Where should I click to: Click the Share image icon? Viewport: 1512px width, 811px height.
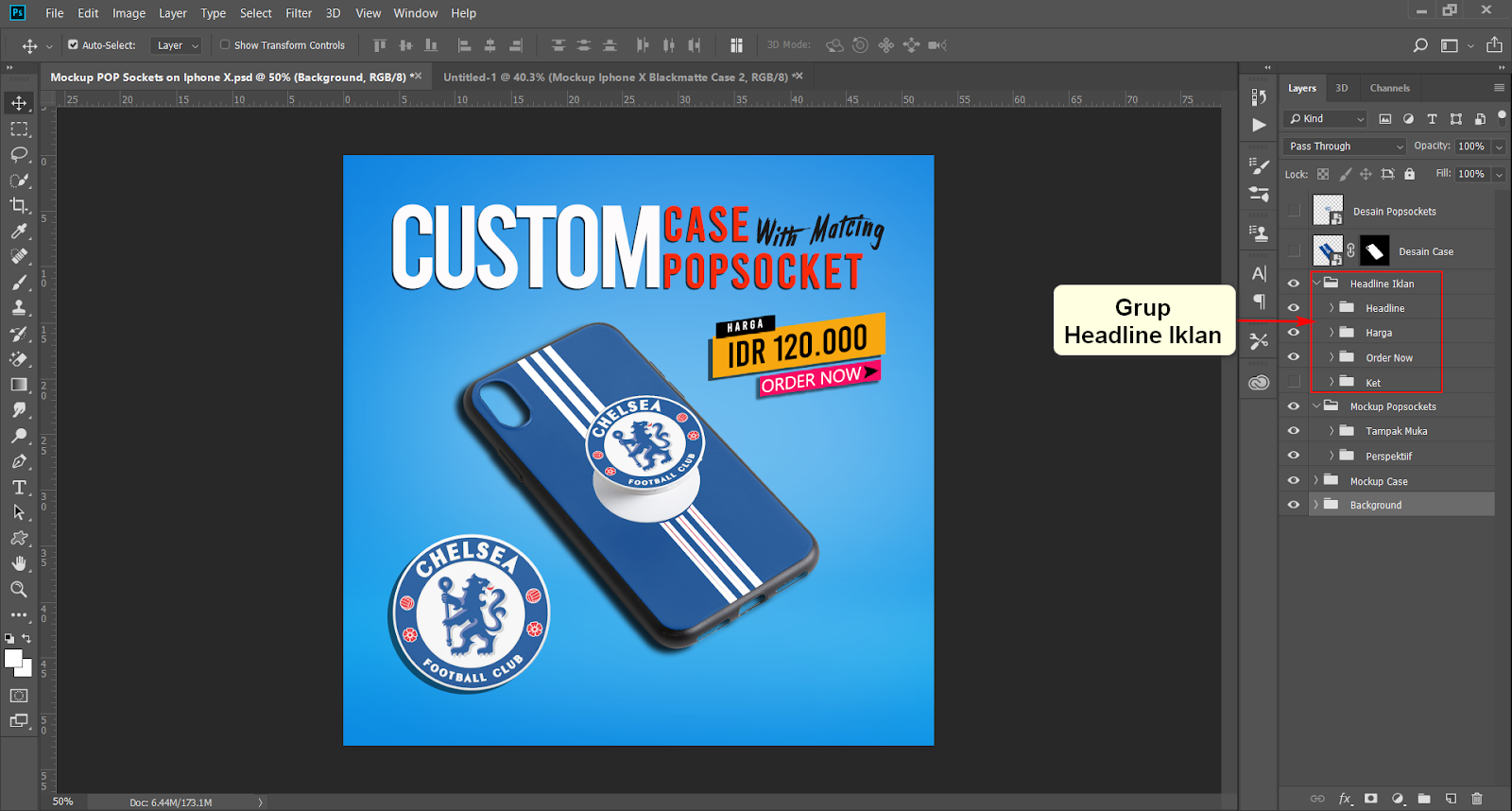pyautogui.click(x=1494, y=45)
